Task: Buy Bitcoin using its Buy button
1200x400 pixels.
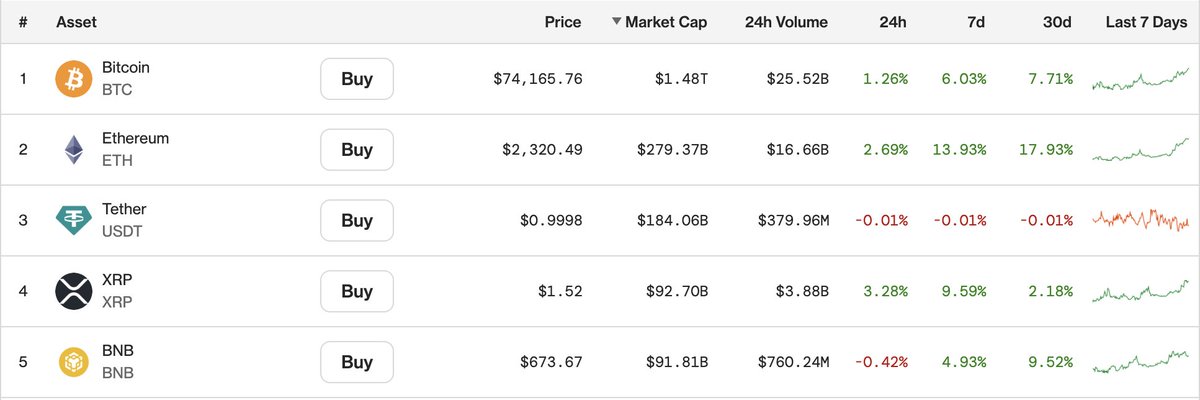Action: (357, 78)
